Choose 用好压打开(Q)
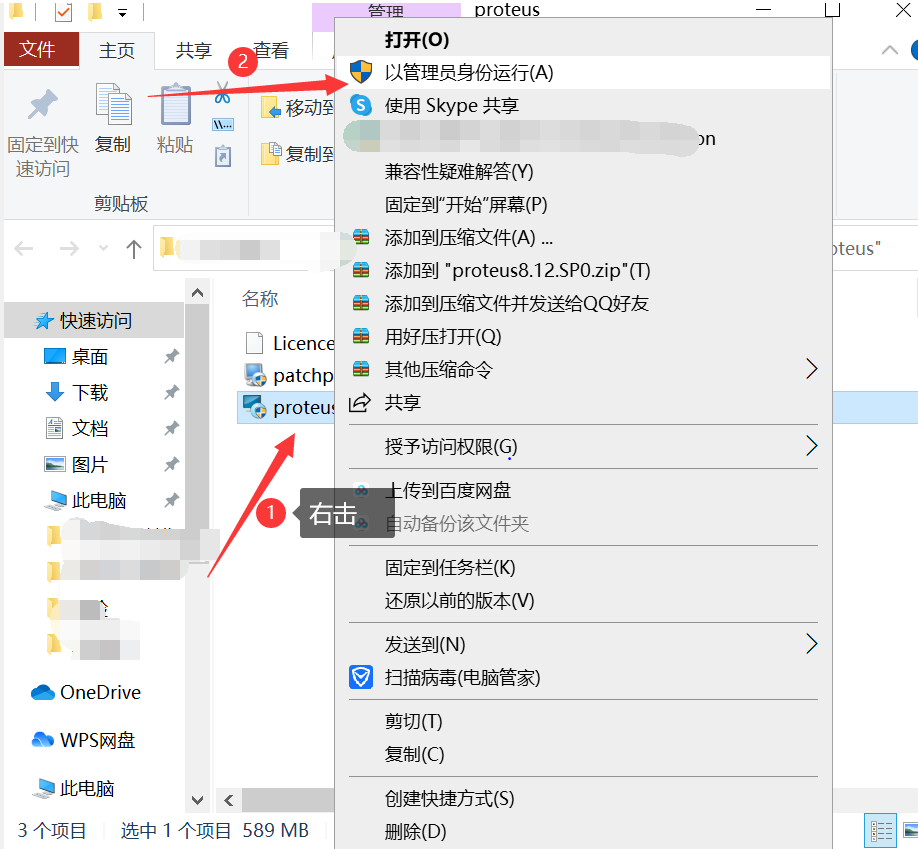 coord(584,336)
